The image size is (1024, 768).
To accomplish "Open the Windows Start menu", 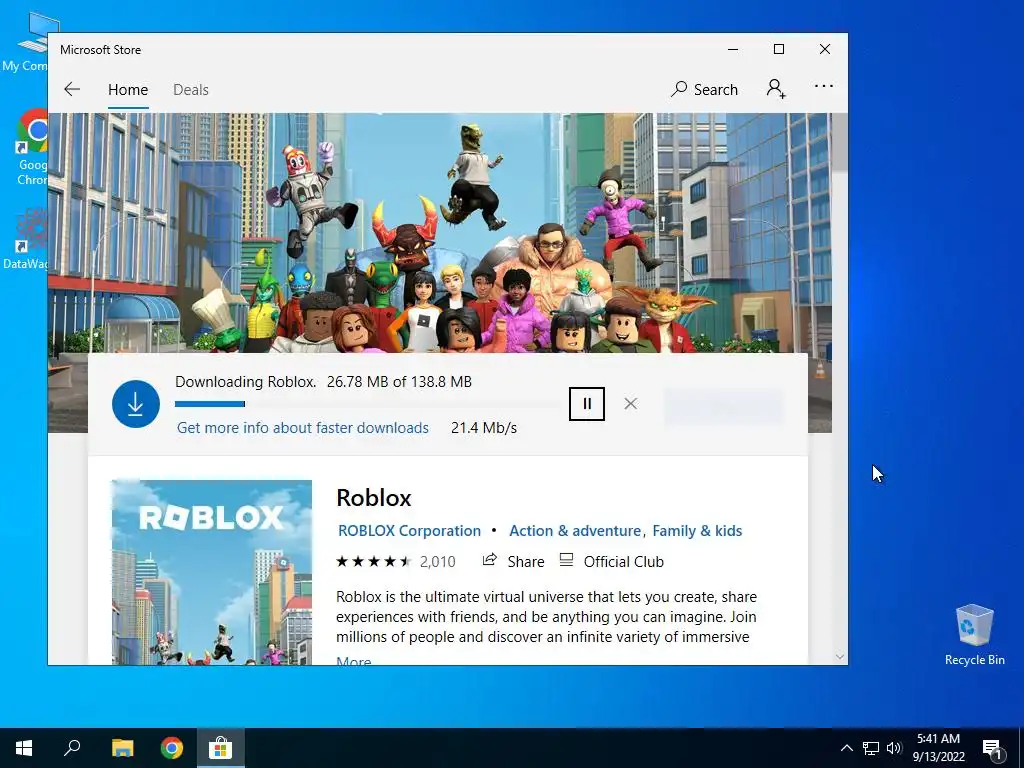I will [x=24, y=748].
